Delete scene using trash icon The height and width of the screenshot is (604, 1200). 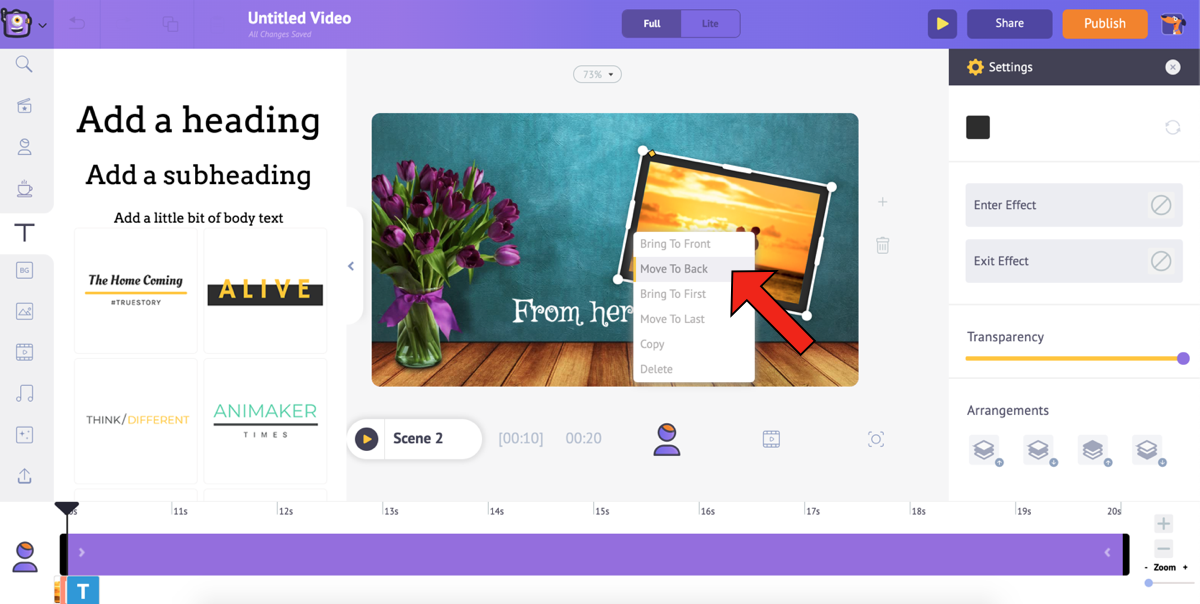(x=882, y=245)
